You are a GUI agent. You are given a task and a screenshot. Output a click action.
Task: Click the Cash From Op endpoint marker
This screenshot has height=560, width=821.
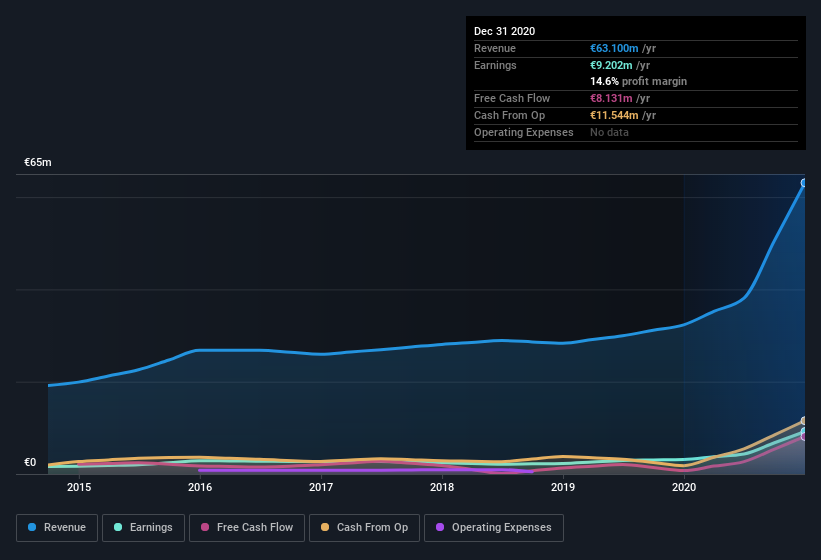click(x=804, y=421)
